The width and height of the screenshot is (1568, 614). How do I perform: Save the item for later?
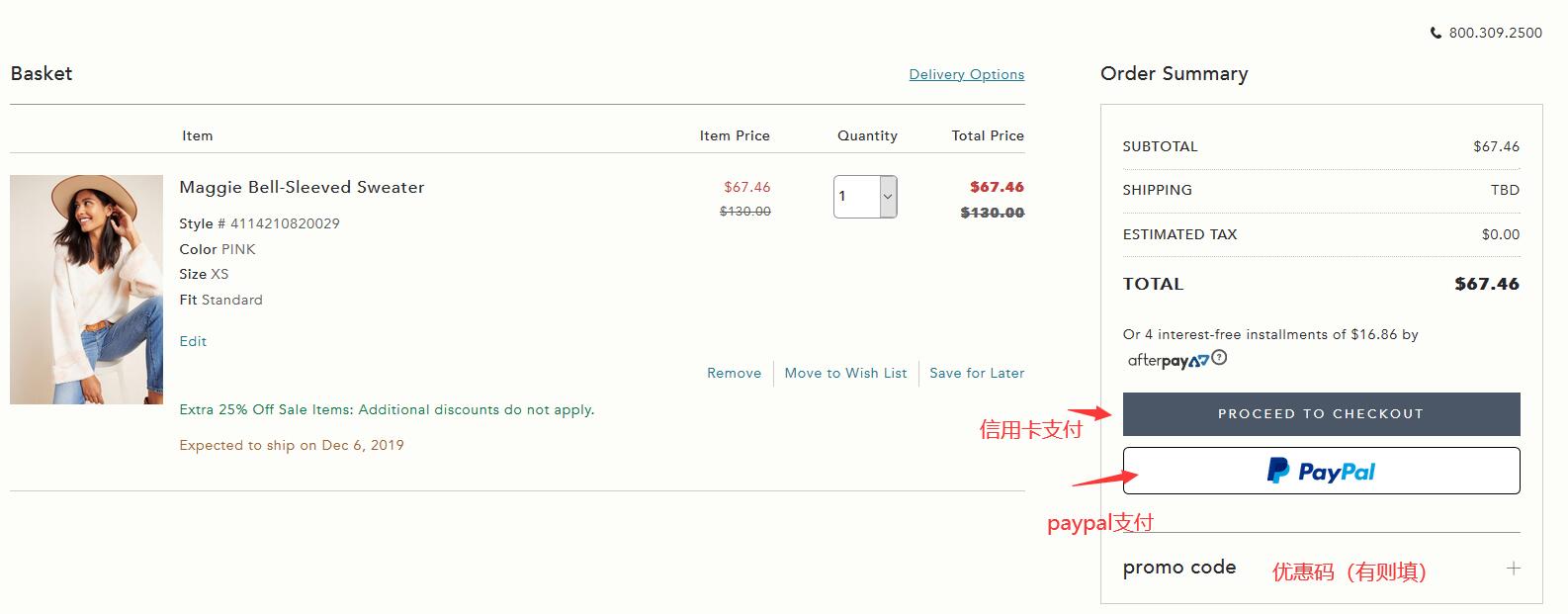coord(977,373)
